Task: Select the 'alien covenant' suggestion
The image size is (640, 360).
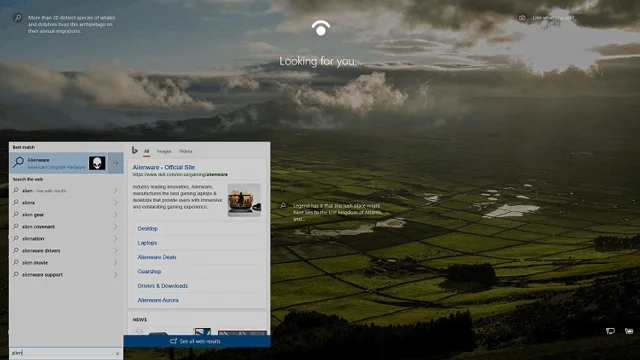Action: (x=66, y=227)
